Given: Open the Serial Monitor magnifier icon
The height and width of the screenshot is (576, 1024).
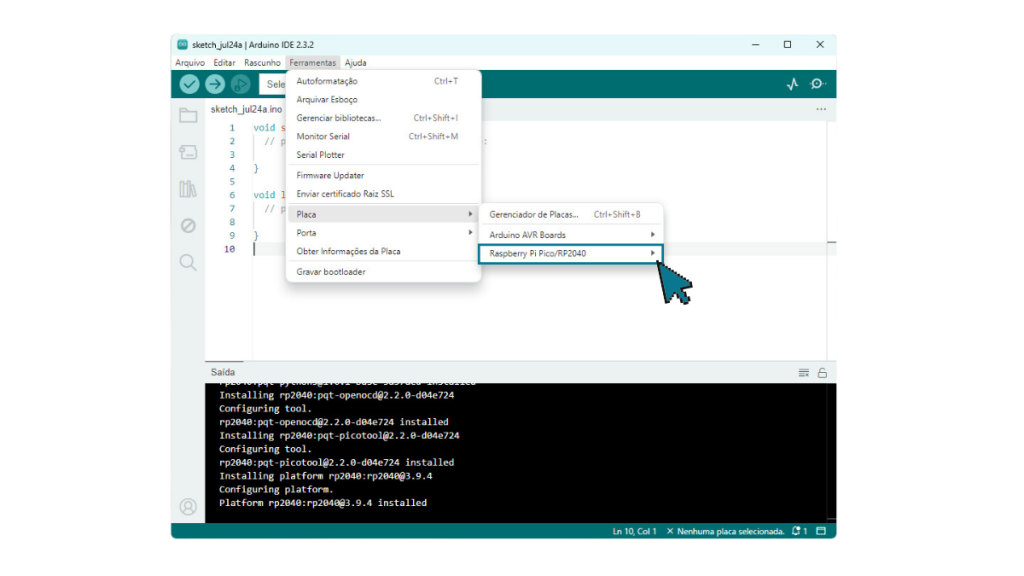Looking at the screenshot, I should (818, 84).
